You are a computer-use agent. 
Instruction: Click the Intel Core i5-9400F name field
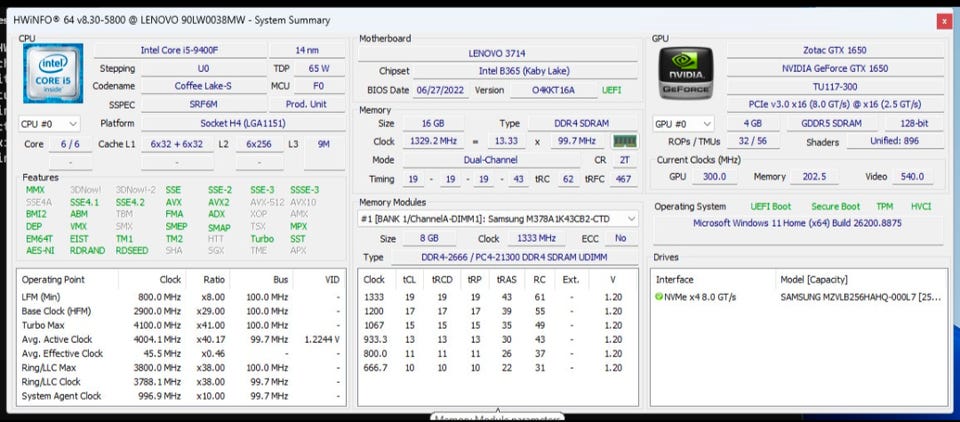coord(179,50)
